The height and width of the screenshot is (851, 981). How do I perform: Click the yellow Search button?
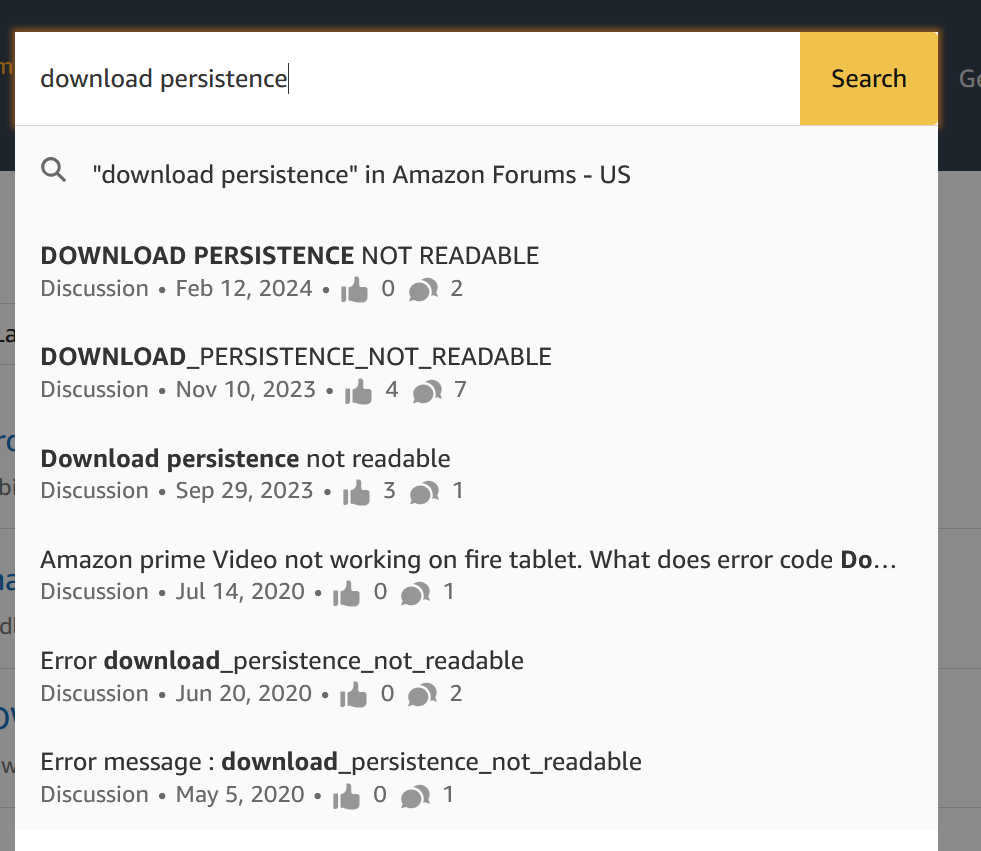coord(868,79)
